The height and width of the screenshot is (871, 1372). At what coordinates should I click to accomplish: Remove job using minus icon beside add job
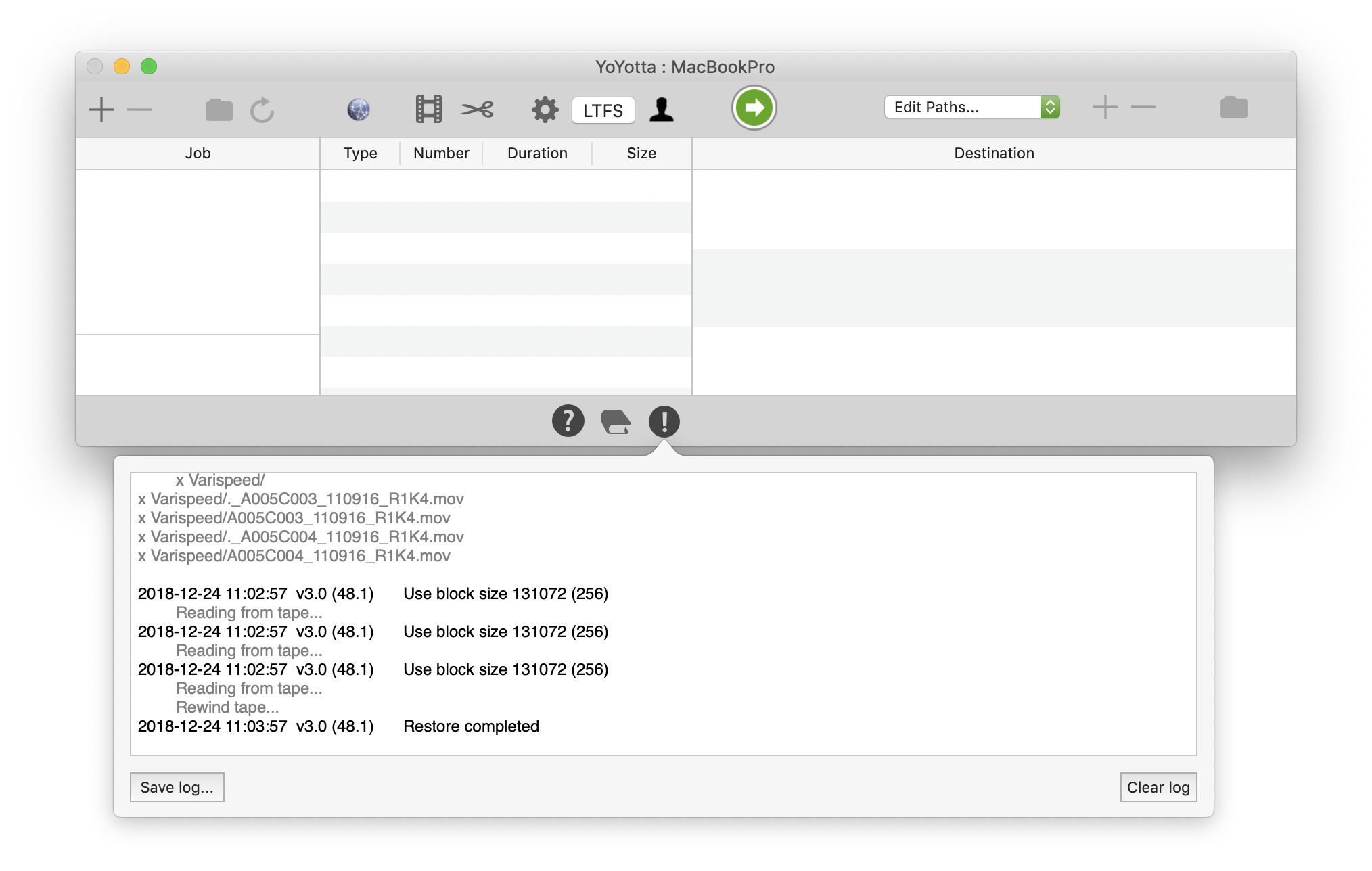pos(139,109)
